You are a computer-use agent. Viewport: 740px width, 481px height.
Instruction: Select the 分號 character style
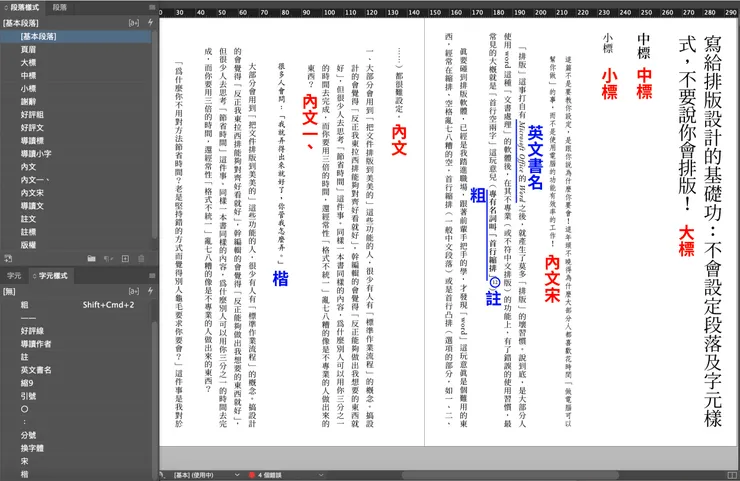pyautogui.click(x=76, y=435)
